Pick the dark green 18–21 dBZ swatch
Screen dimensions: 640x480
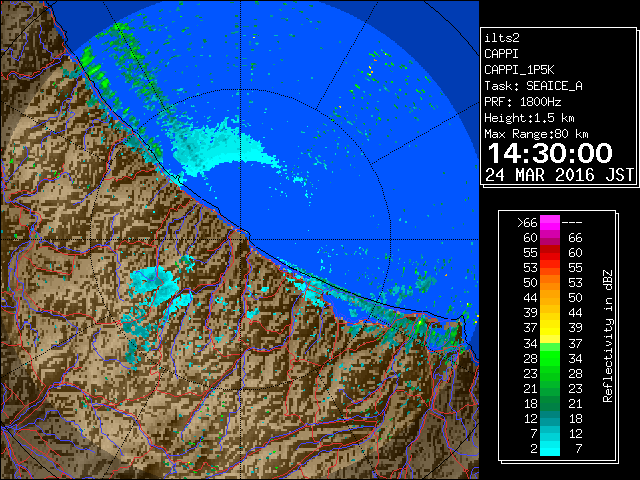tap(550, 404)
